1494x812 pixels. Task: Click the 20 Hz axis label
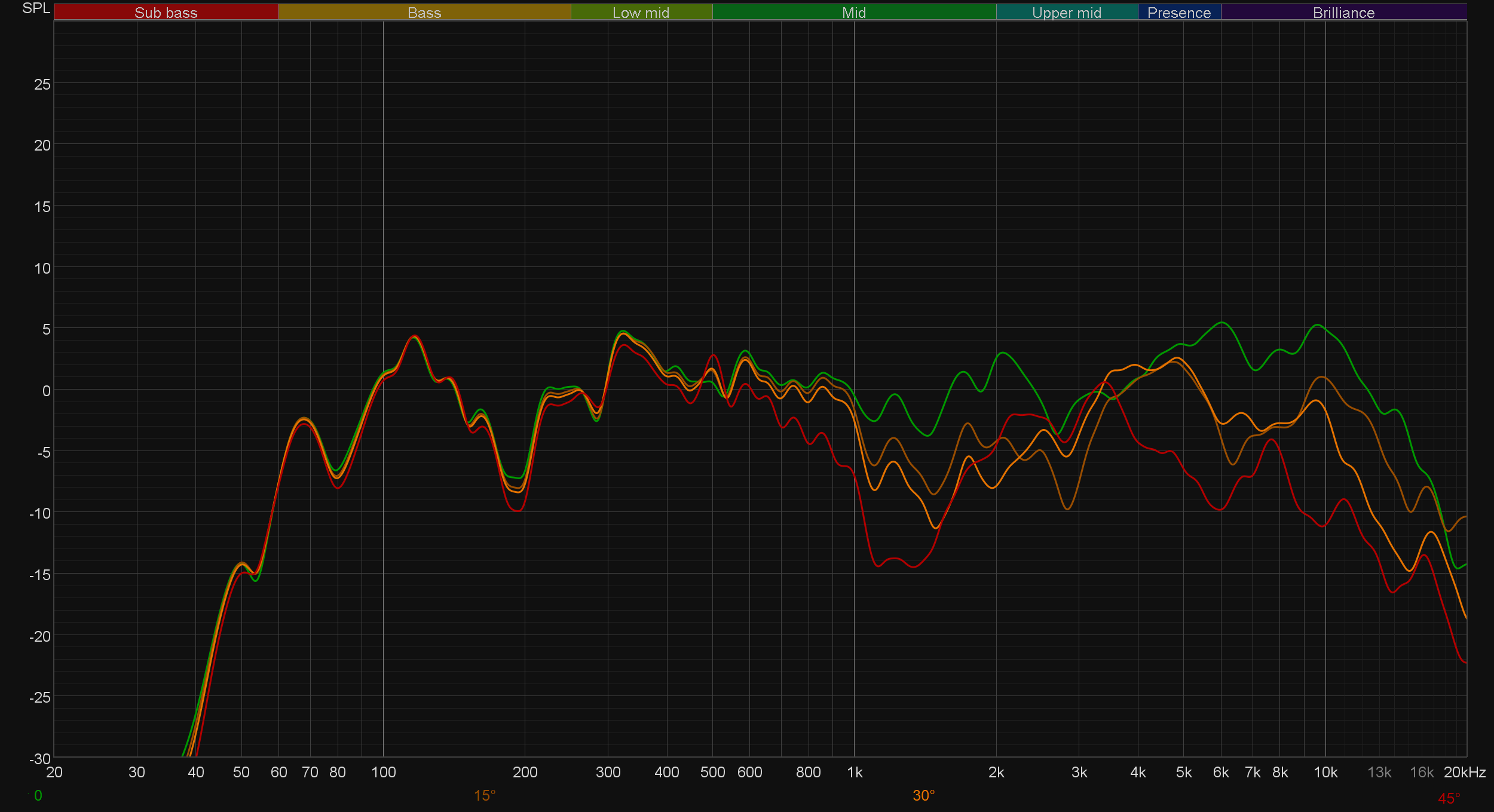(54, 772)
